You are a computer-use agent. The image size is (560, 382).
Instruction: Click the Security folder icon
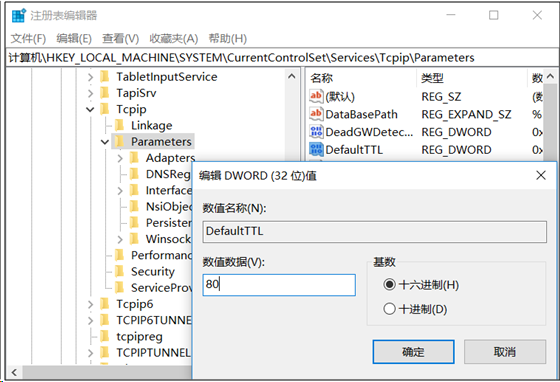pyautogui.click(x=120, y=271)
